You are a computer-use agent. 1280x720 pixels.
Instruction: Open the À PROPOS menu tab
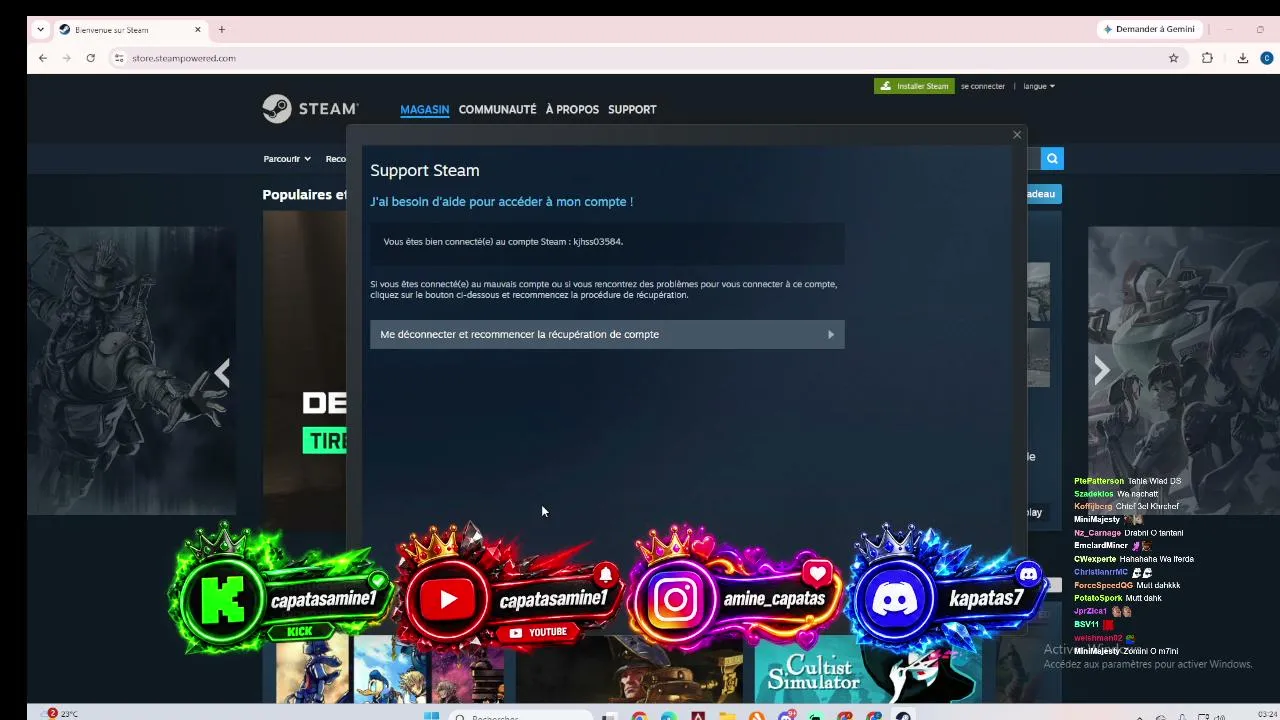tap(572, 110)
